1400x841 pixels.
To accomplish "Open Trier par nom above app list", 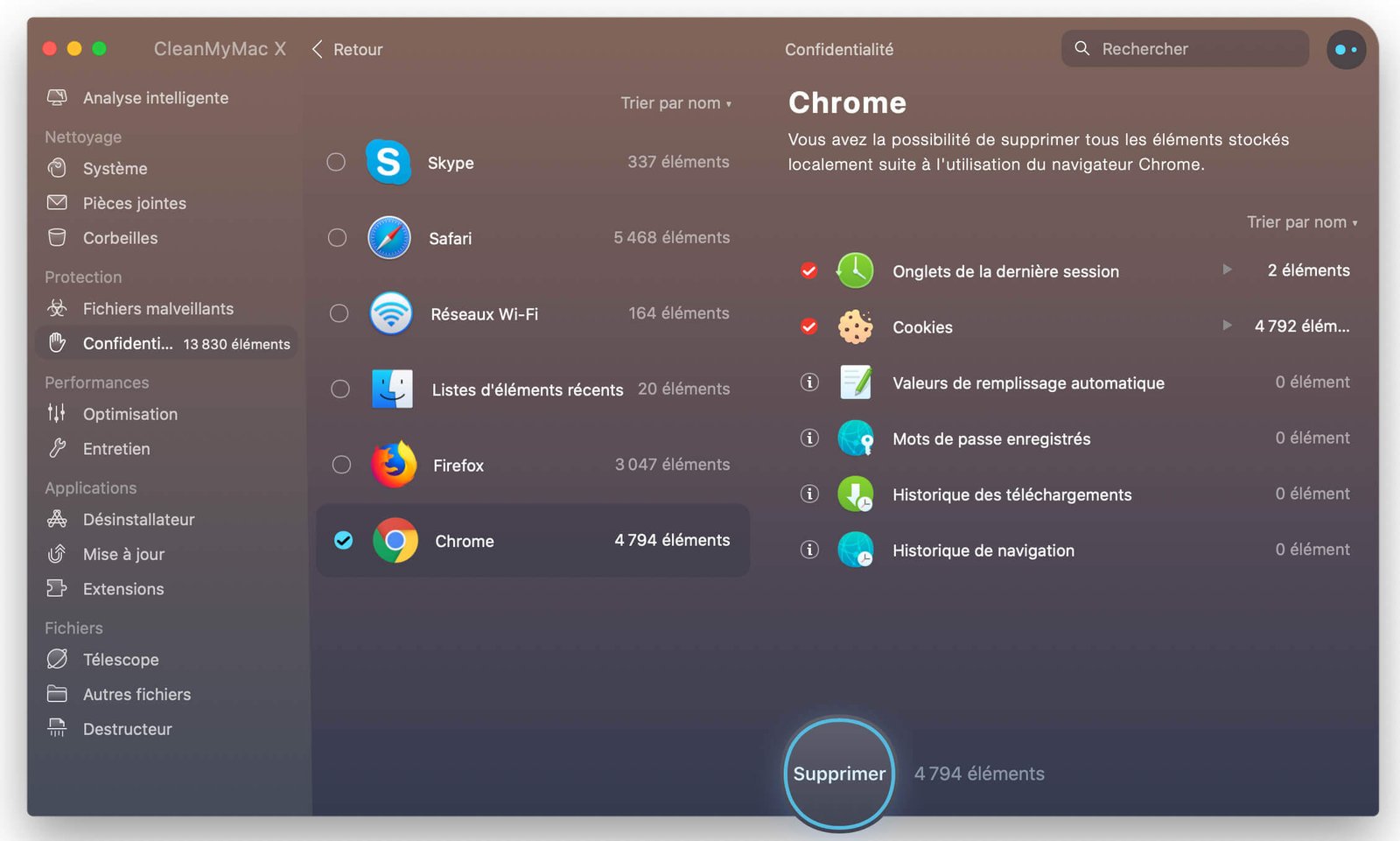I will coord(675,103).
